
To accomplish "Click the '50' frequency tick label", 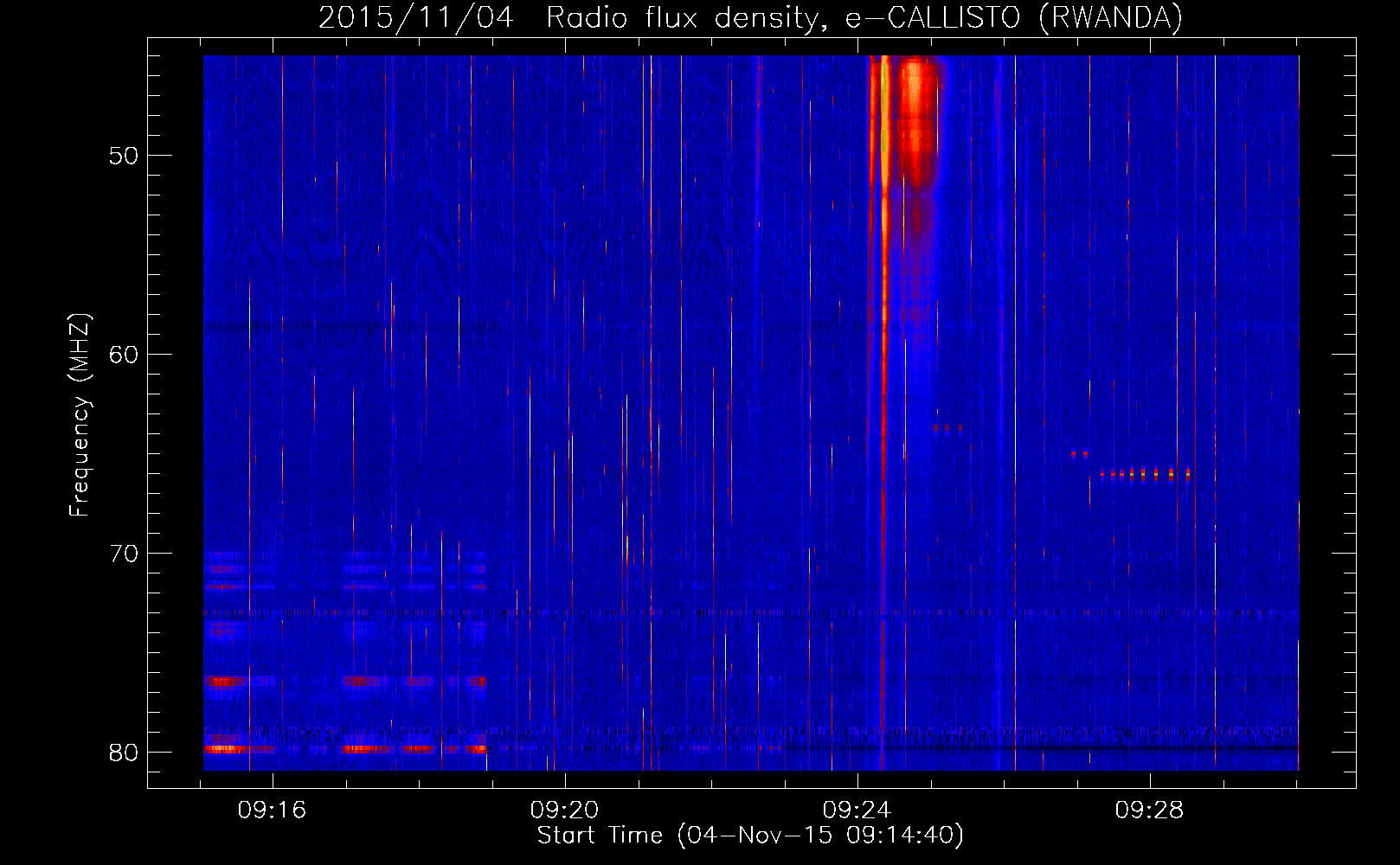I will [124, 156].
